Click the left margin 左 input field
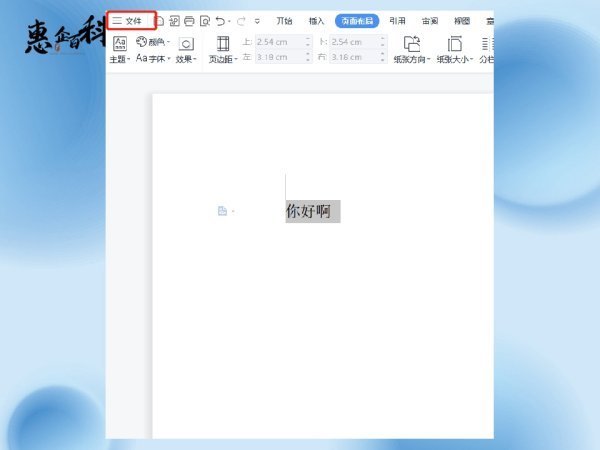 click(283, 59)
